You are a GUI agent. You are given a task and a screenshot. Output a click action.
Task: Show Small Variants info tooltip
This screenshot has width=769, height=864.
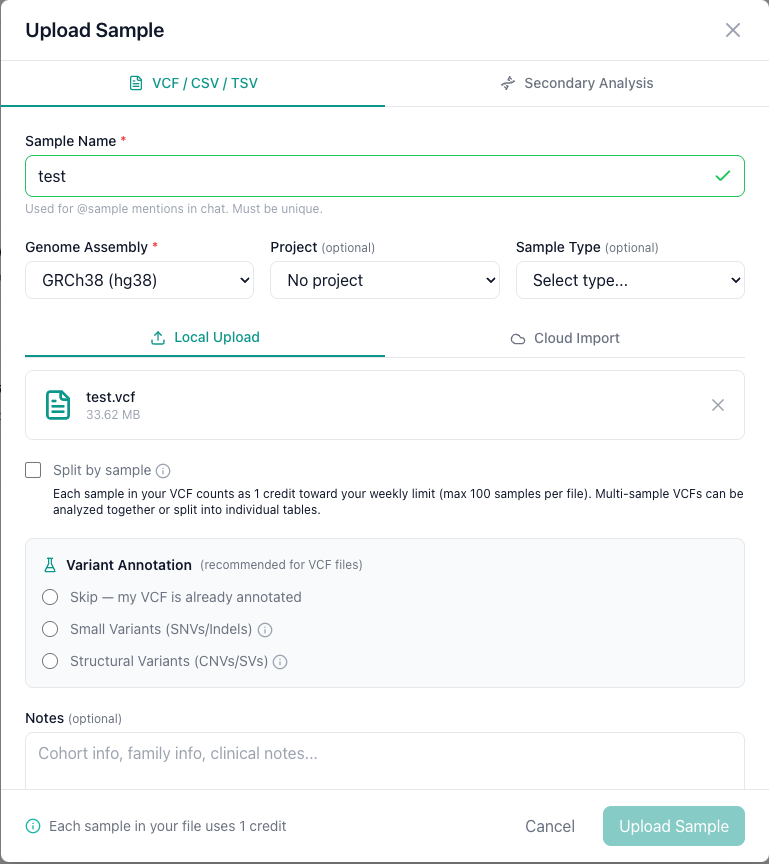(265, 630)
